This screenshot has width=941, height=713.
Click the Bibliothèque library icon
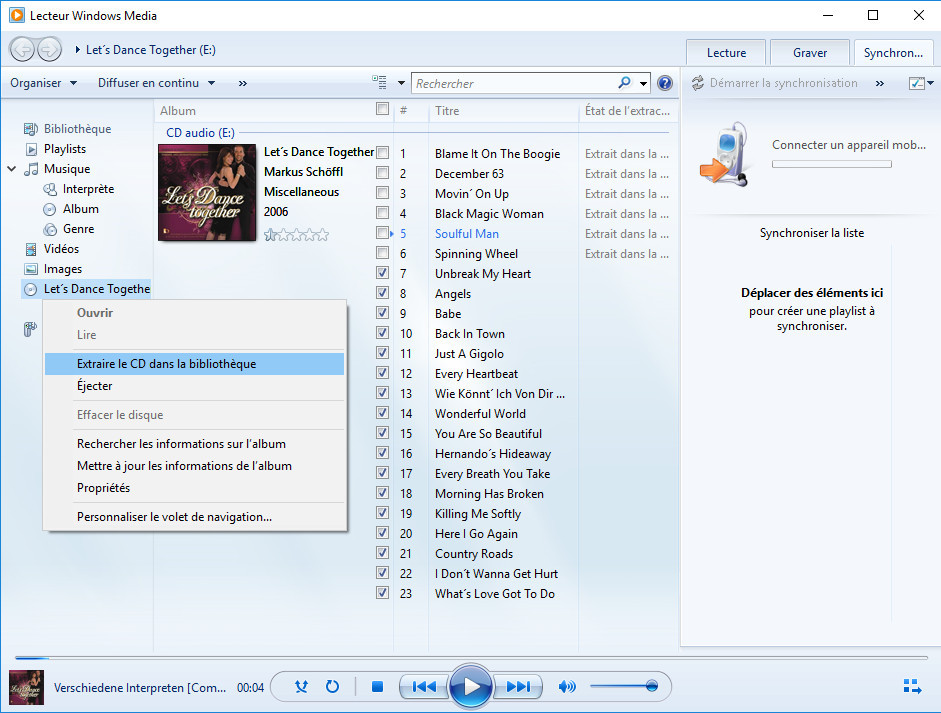31,128
